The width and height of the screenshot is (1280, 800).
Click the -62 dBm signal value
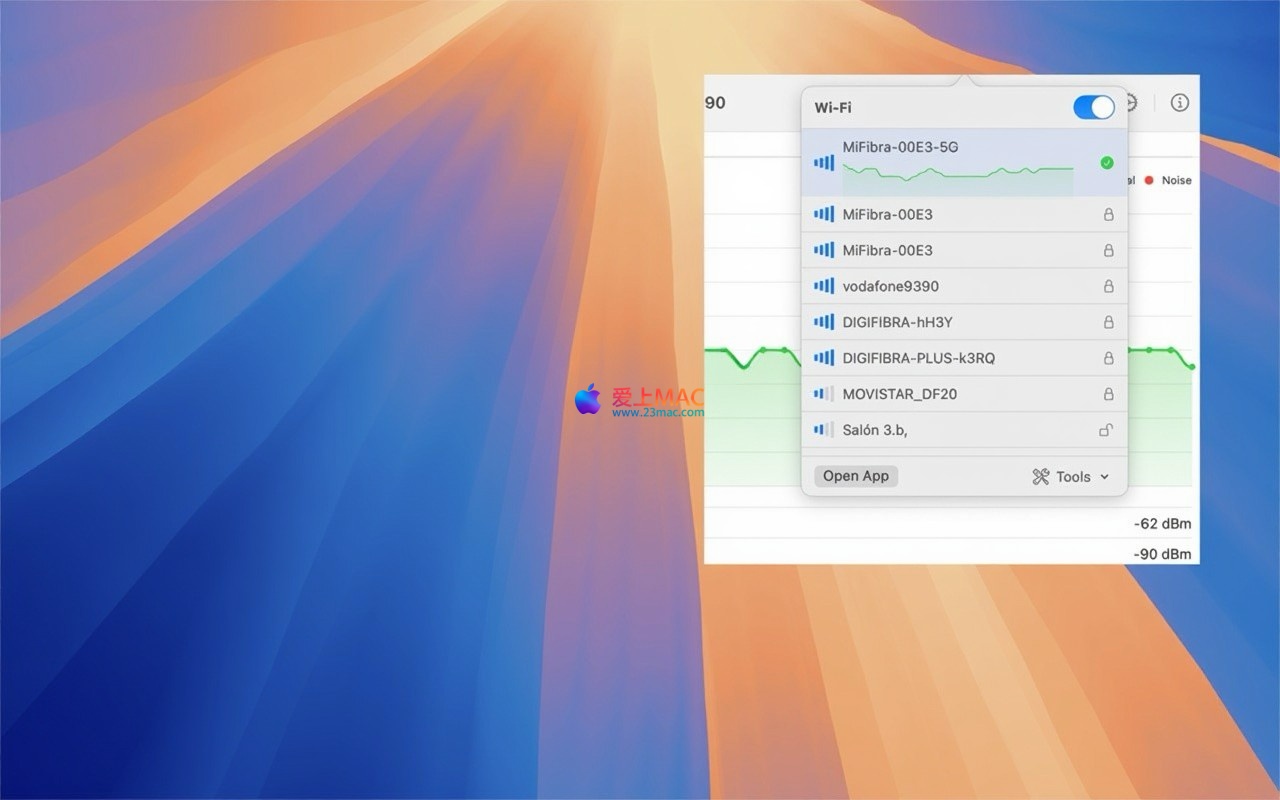pyautogui.click(x=1162, y=524)
